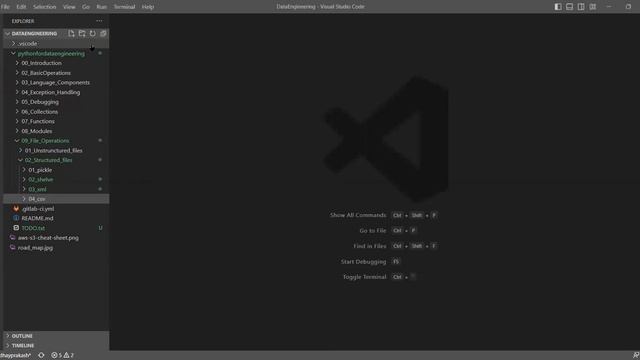This screenshot has width=640, height=360.
Task: Toggle secondary side bar layout icon
Action: (581, 7)
